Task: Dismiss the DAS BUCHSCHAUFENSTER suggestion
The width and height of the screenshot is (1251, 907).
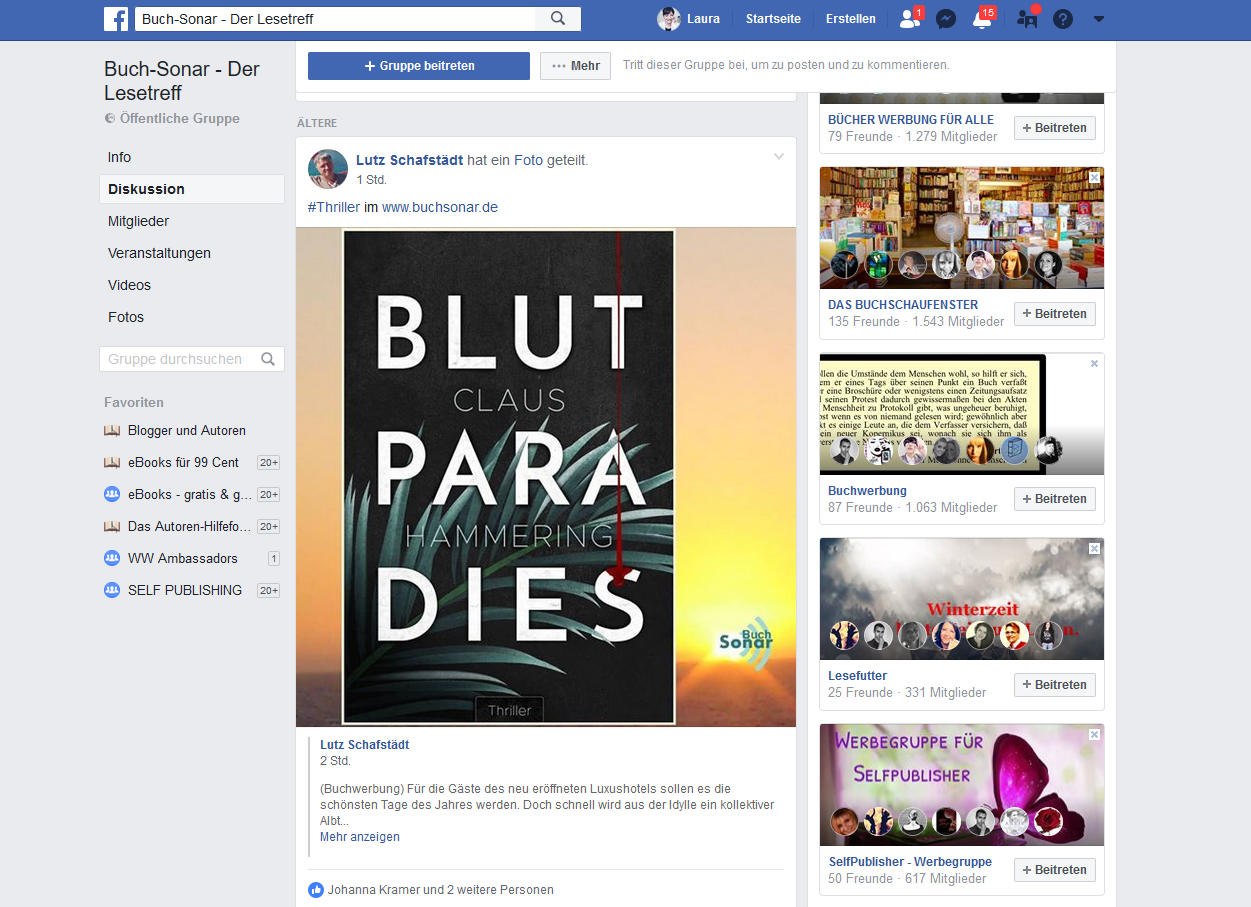Action: pos(1094,177)
